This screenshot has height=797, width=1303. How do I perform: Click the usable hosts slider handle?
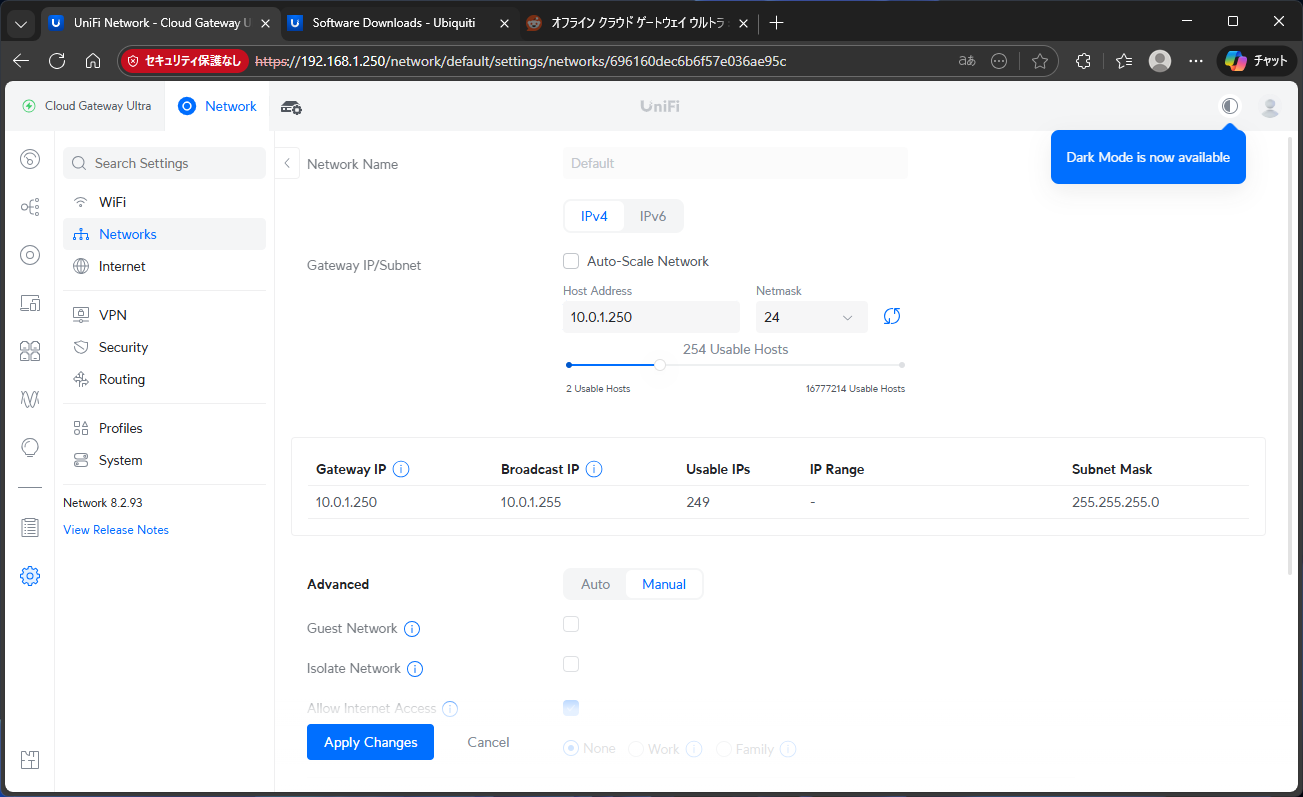pyautogui.click(x=660, y=365)
